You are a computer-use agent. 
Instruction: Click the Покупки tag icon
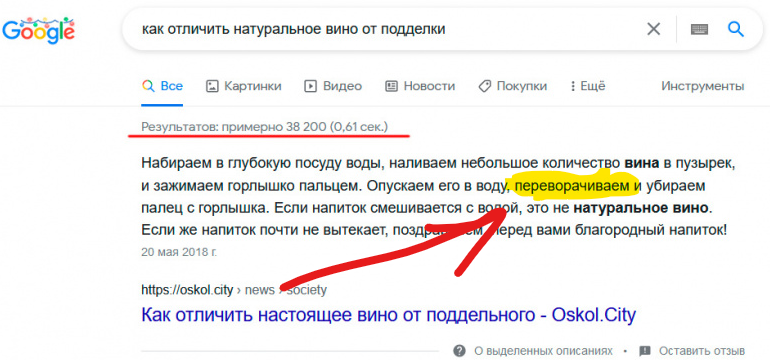point(484,86)
